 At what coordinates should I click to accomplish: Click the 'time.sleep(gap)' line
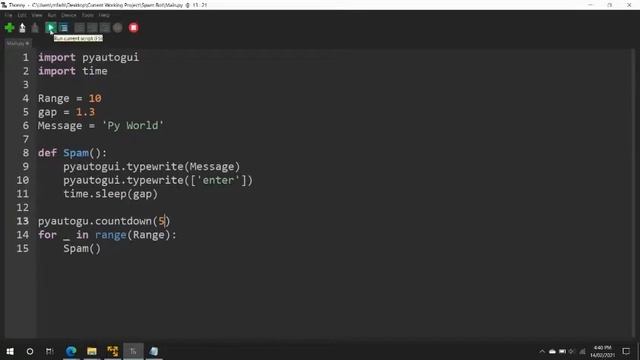110,194
